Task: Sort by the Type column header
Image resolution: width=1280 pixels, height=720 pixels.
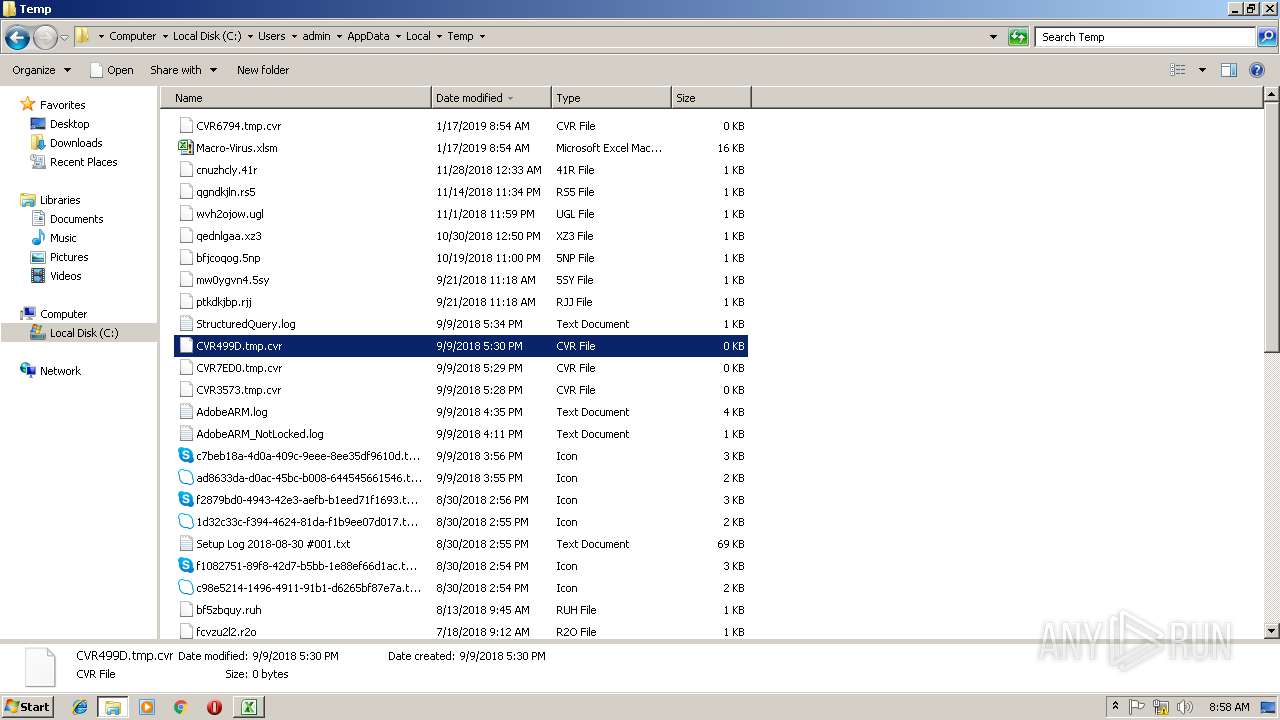Action: 611,98
